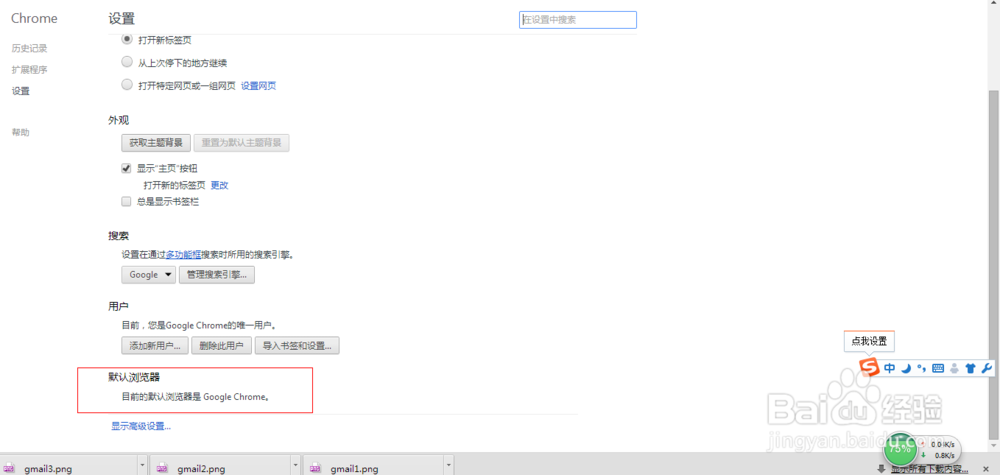The width and height of the screenshot is (1000, 475).
Task: Click the 目前的默认浏览器是 Google Chrome text
Action: pos(196,397)
